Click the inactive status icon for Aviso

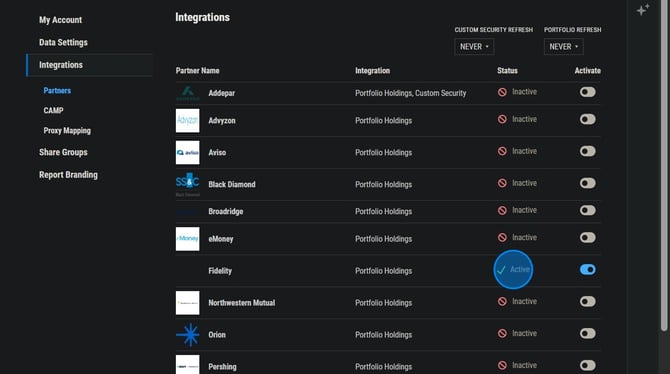[502, 151]
